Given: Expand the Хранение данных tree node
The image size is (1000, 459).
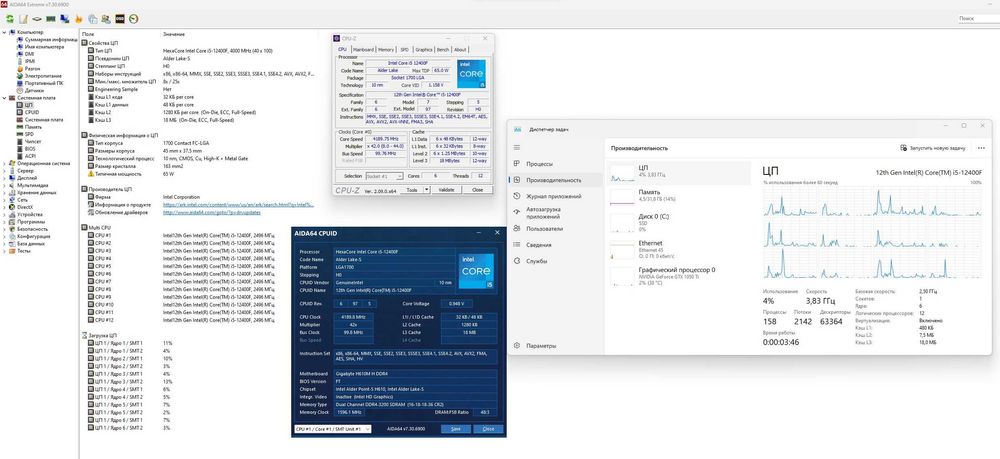Looking at the screenshot, I should 4,192.
